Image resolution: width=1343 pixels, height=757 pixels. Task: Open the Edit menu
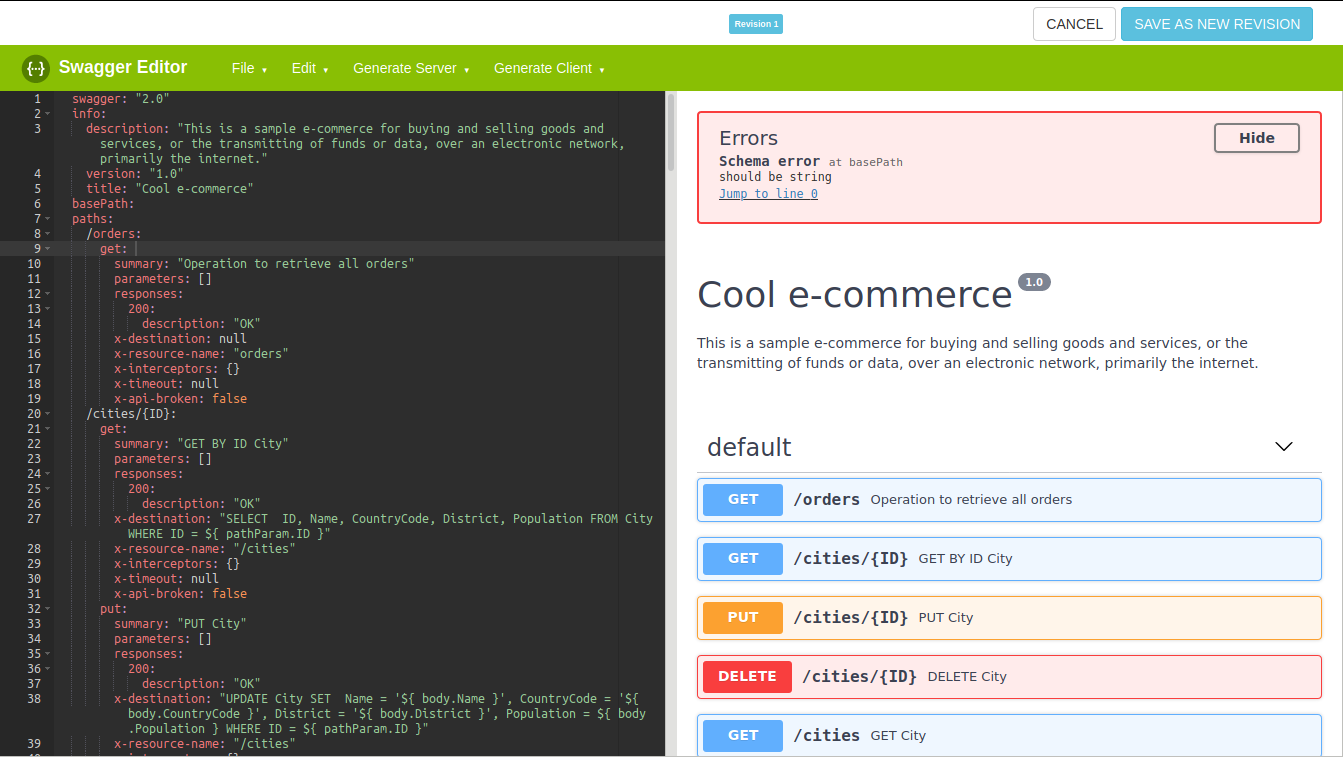tap(310, 68)
